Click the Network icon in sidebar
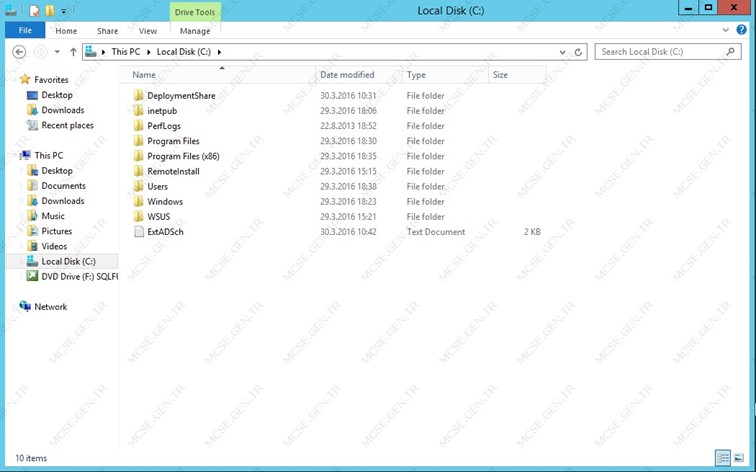756x472 pixels. [25, 306]
